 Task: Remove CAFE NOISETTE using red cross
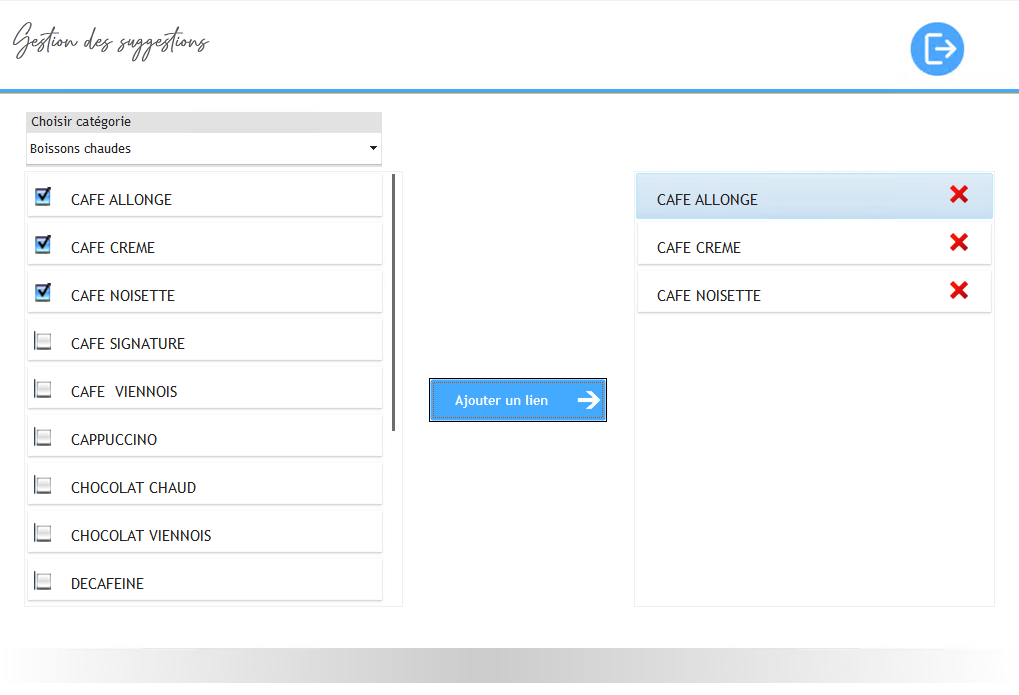pyautogui.click(x=958, y=290)
